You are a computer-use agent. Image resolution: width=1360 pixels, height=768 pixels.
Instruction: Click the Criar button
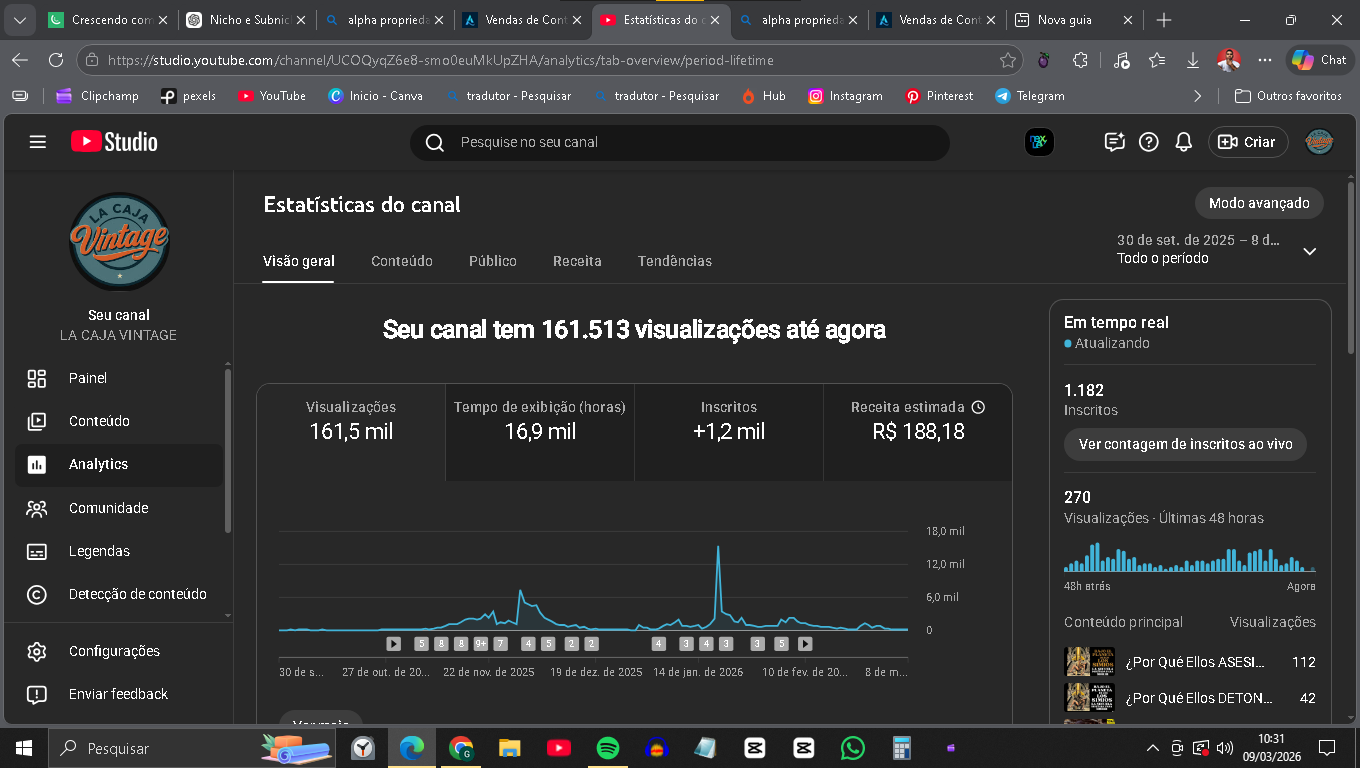click(1248, 142)
